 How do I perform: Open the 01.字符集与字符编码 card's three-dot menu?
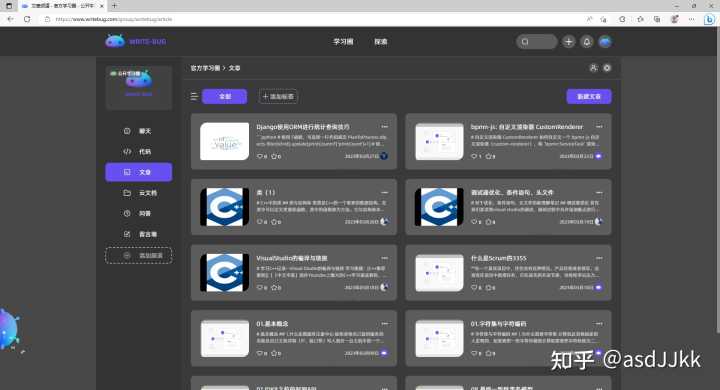tap(599, 324)
